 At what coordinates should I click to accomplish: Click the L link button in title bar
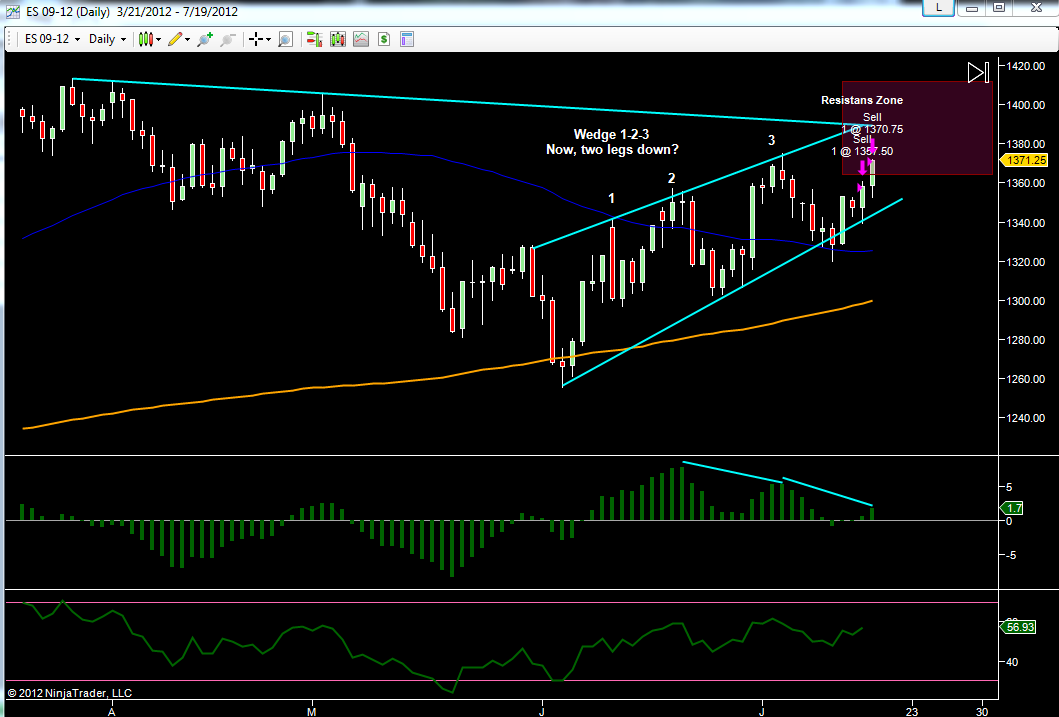click(x=939, y=7)
